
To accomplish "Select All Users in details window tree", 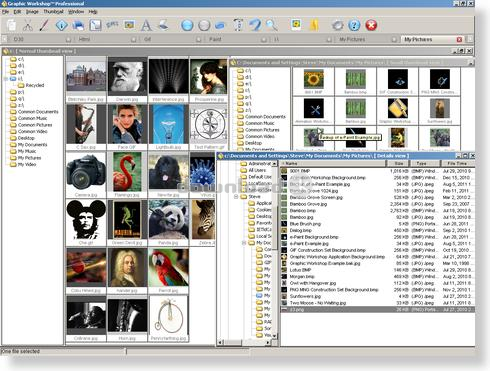I will [257, 170].
